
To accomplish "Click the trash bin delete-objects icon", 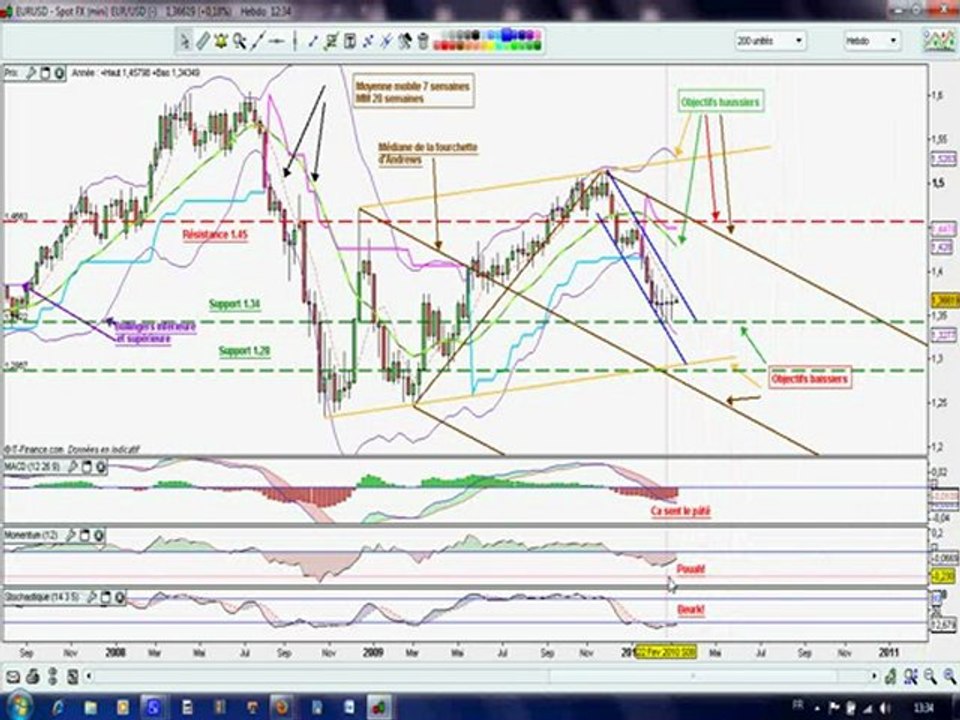I will coord(423,41).
